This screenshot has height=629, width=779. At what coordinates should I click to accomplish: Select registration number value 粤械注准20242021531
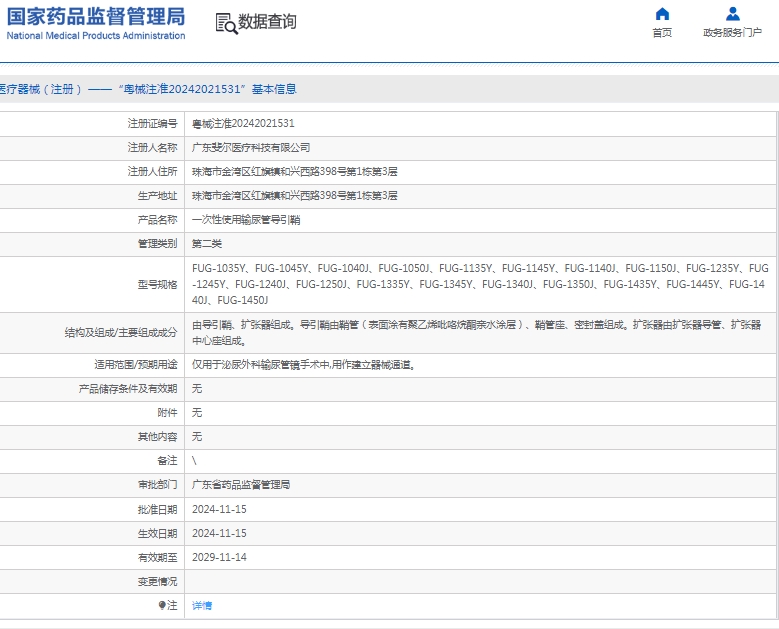pyautogui.click(x=243, y=123)
